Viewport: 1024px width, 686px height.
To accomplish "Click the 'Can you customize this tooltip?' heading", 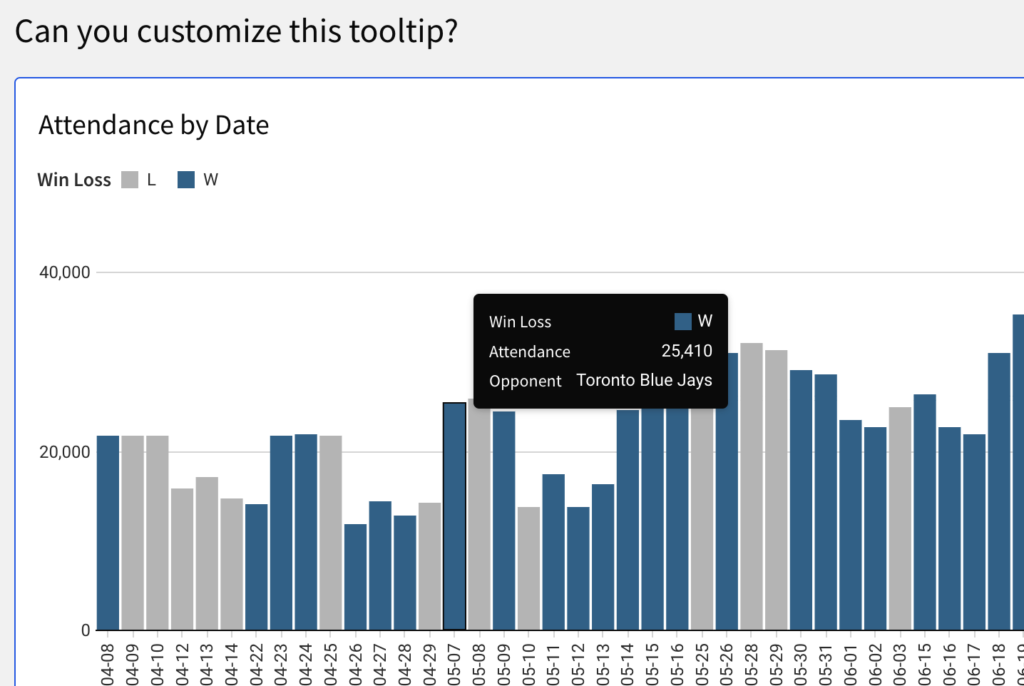I will pyautogui.click(x=236, y=31).
